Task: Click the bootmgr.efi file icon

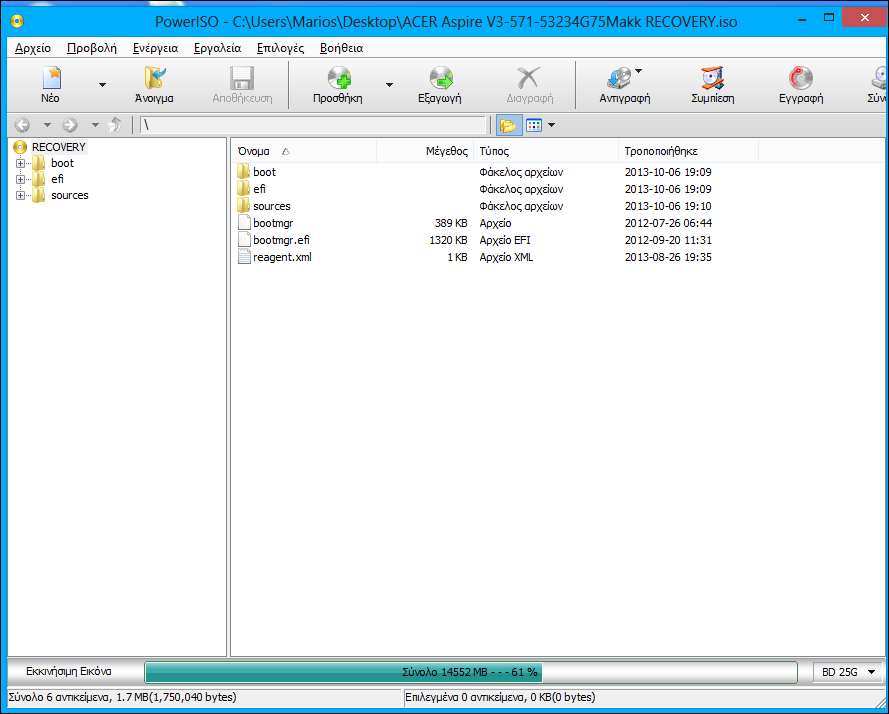Action: pyautogui.click(x=244, y=240)
